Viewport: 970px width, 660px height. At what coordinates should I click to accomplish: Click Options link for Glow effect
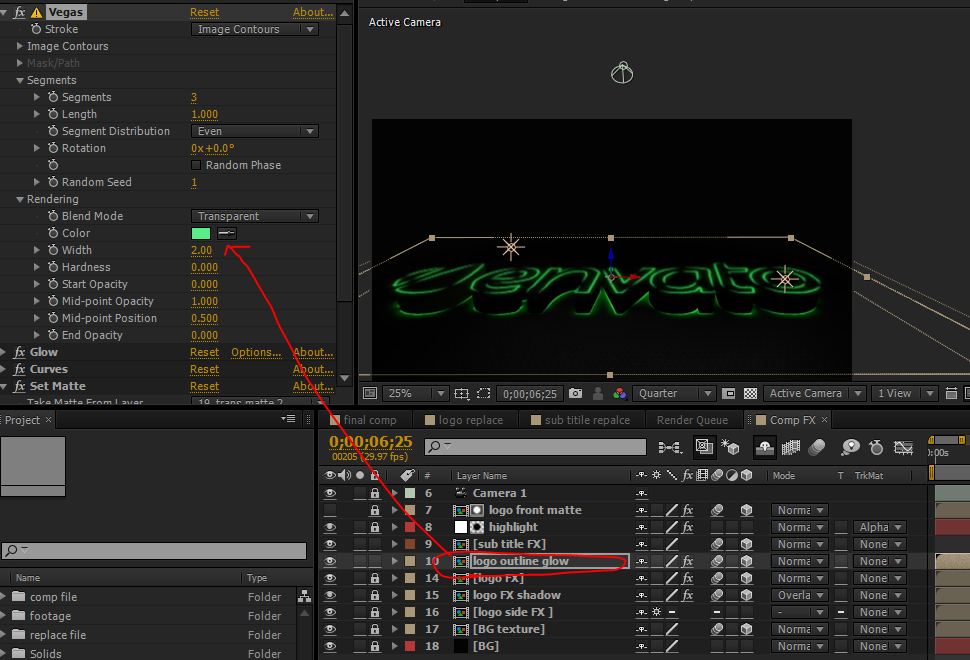[x=256, y=352]
